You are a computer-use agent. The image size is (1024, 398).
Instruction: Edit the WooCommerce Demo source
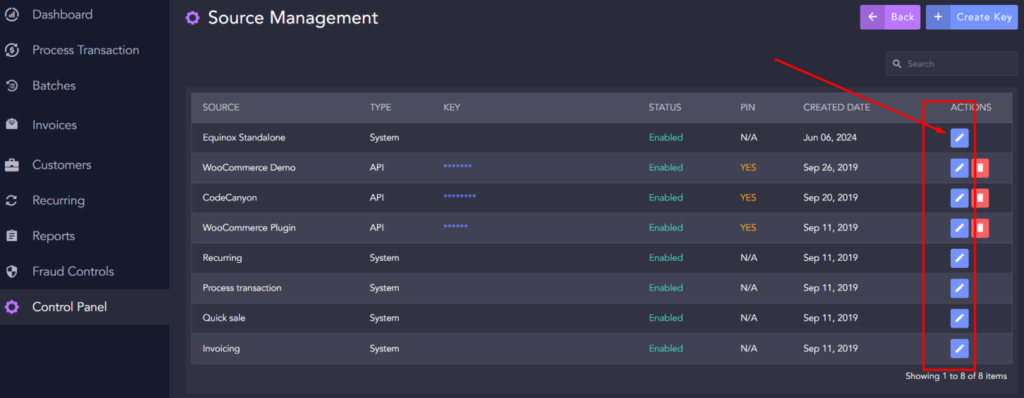click(x=959, y=168)
